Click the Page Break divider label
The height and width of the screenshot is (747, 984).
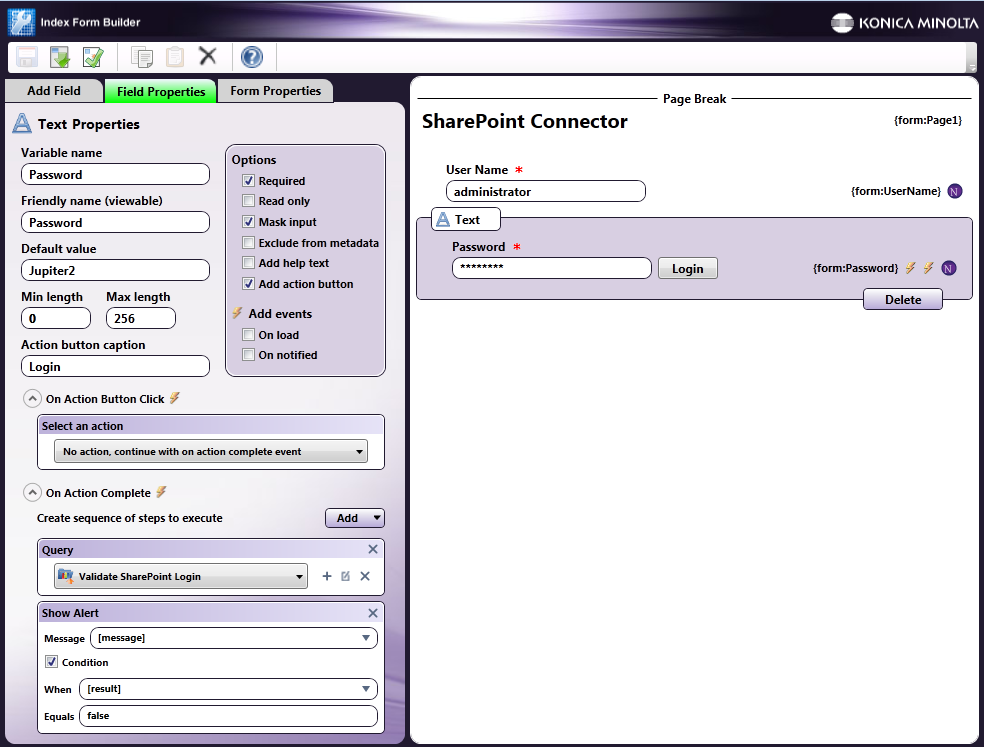pyautogui.click(x=694, y=99)
